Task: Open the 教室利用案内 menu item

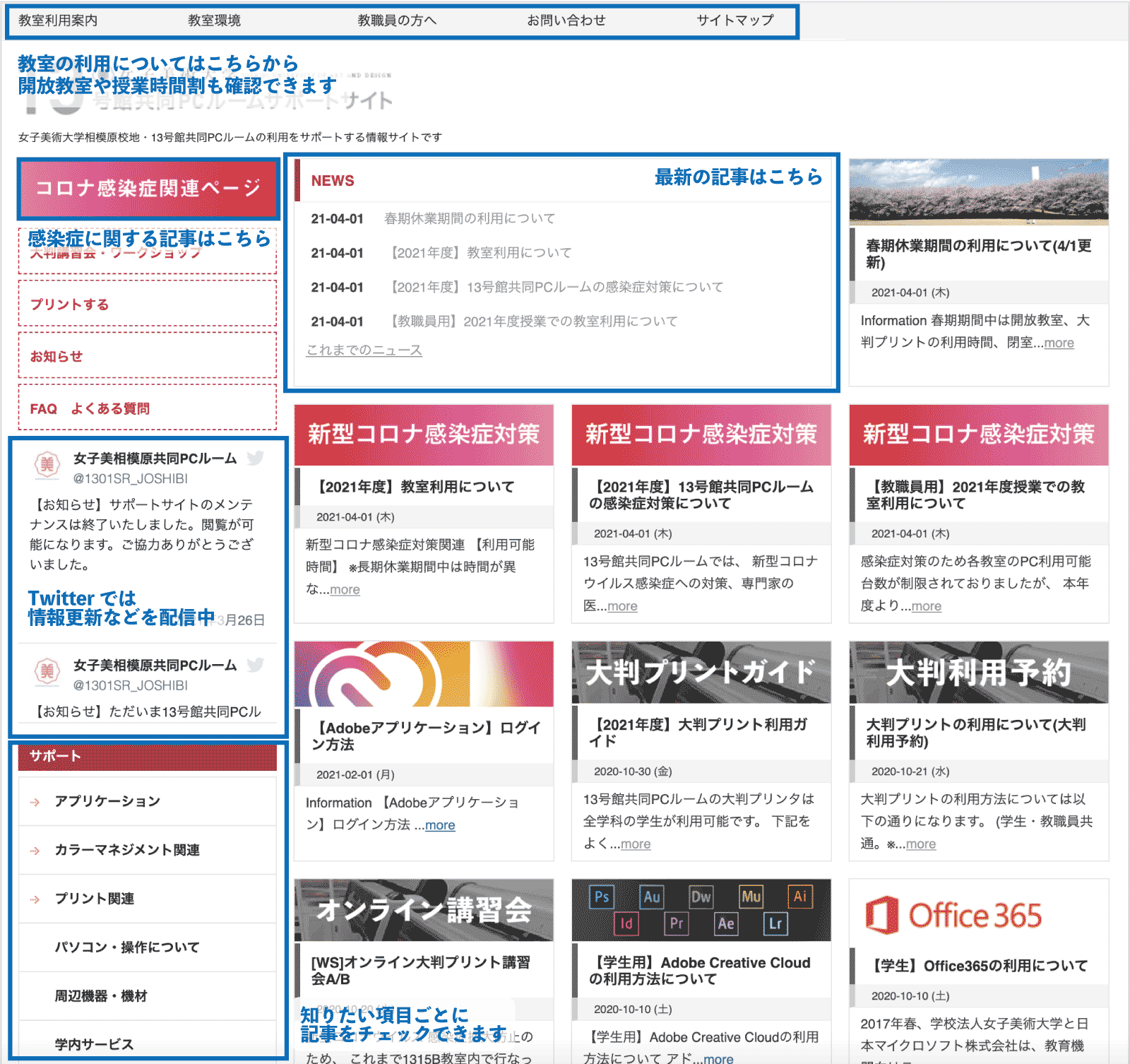Action: pyautogui.click(x=58, y=20)
